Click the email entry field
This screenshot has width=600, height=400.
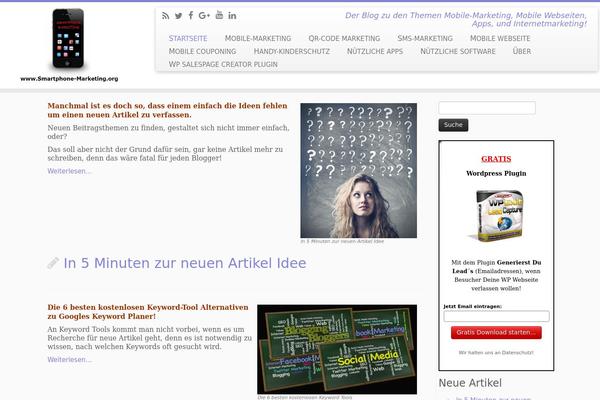[496, 316]
